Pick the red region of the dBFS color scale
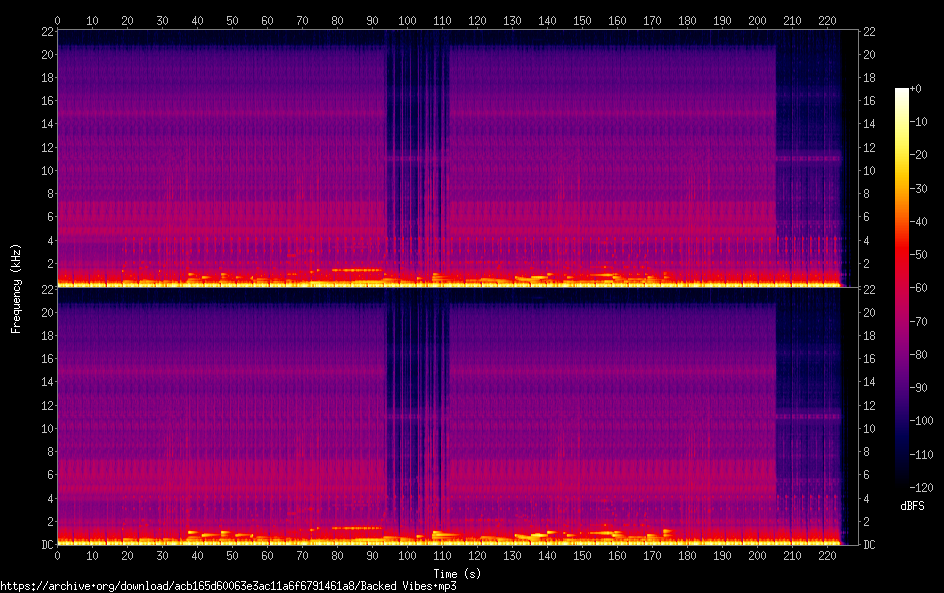Screen dimensions: 944x593 pos(902,255)
